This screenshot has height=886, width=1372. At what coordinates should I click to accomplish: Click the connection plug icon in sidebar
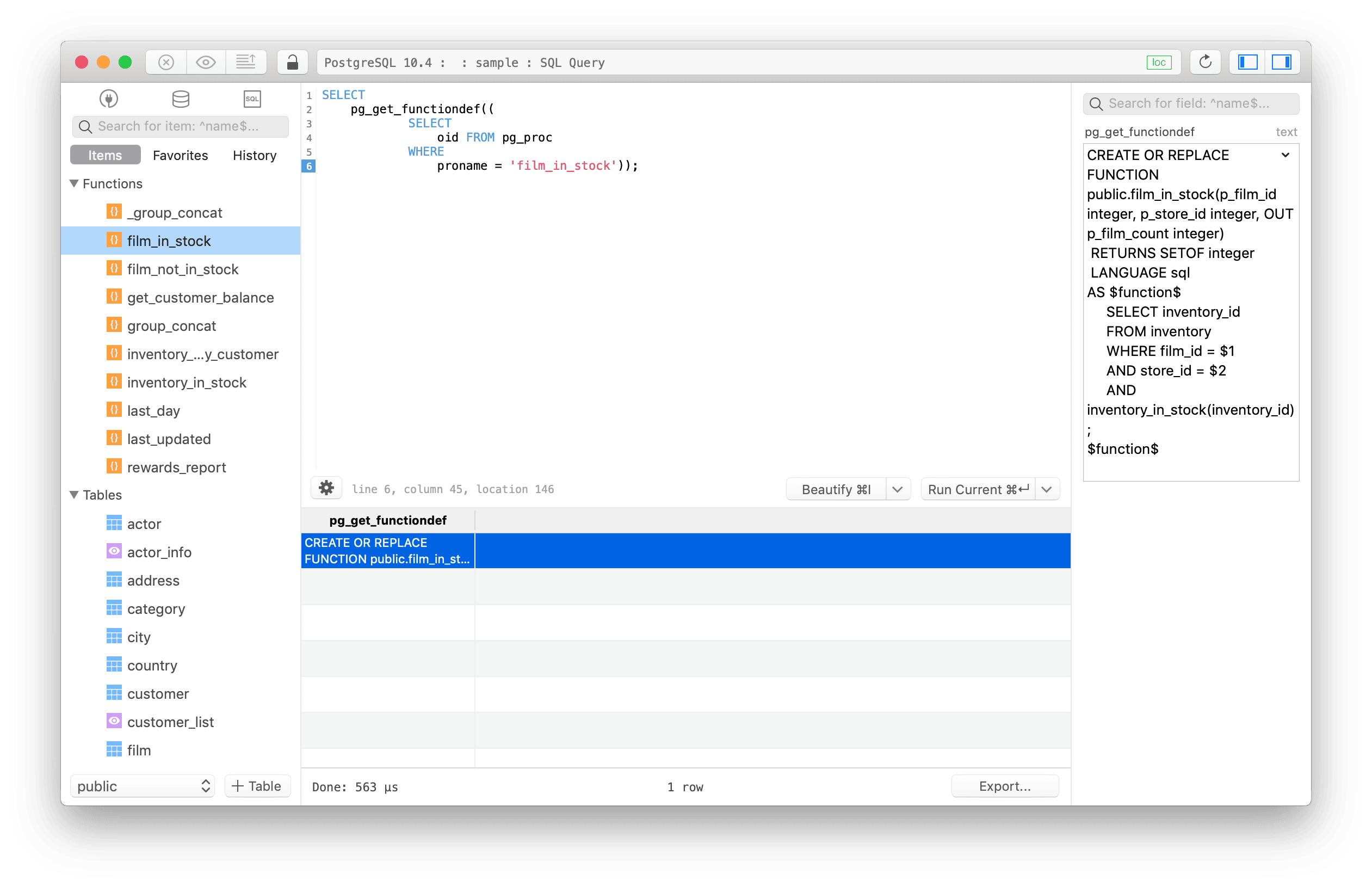point(109,99)
